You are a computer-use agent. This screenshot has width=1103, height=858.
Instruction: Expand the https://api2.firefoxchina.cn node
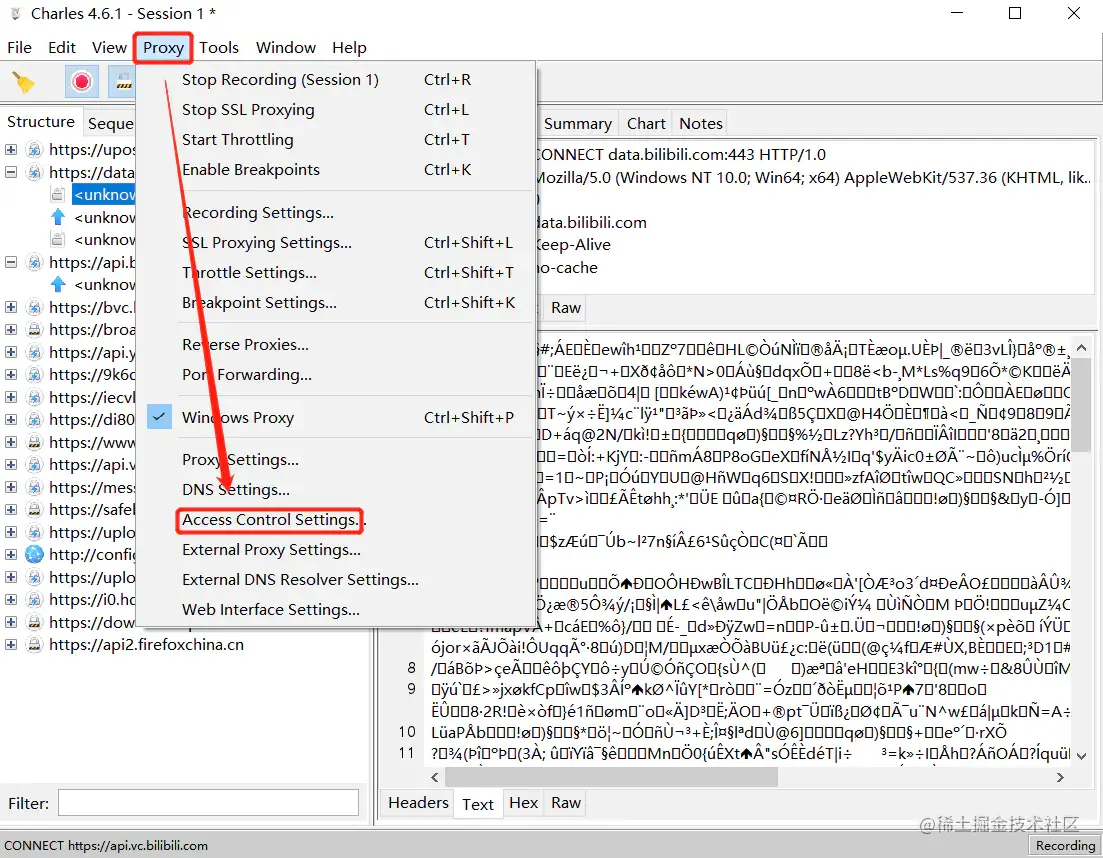[11, 644]
